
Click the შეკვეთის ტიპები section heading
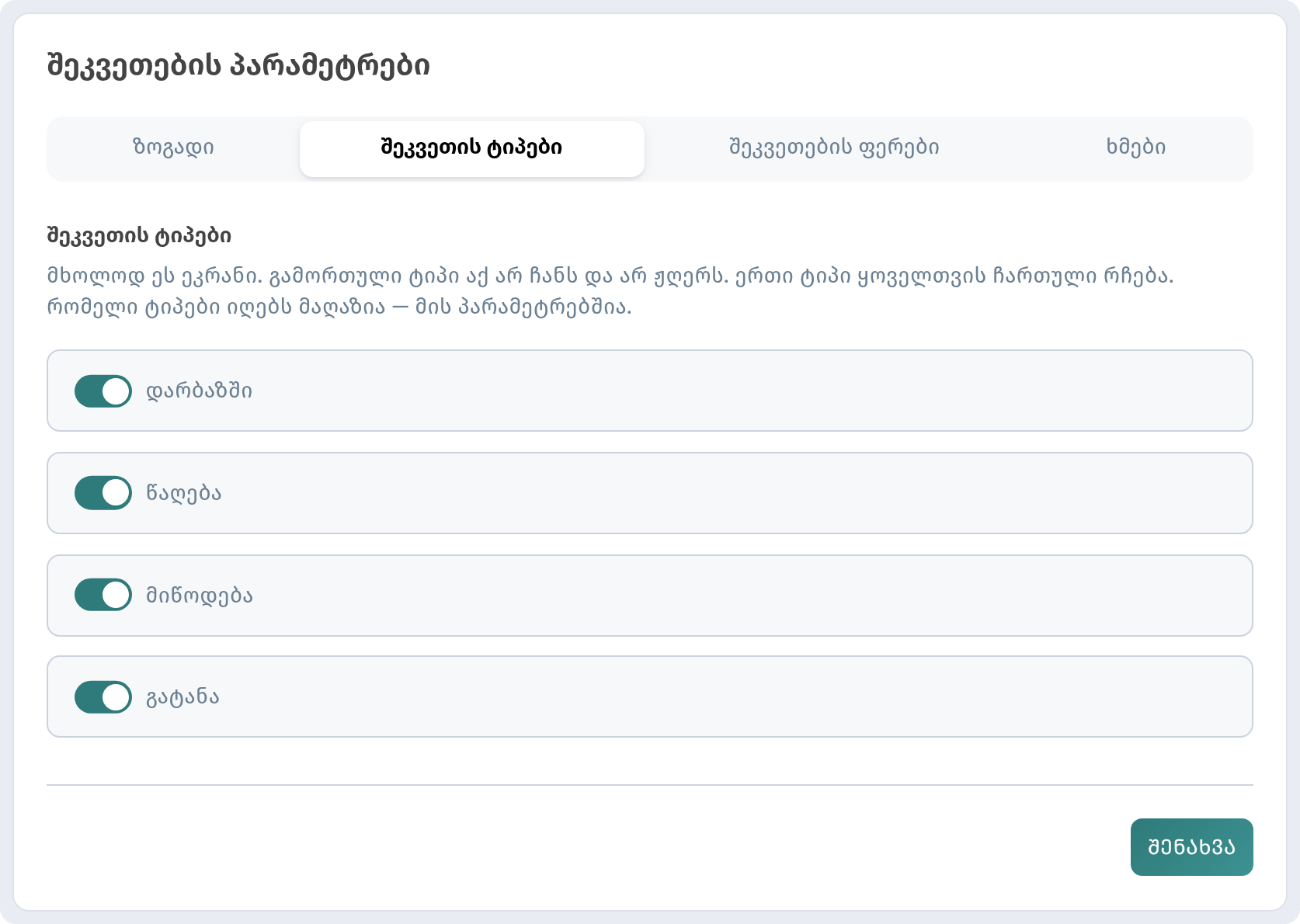tap(139, 236)
